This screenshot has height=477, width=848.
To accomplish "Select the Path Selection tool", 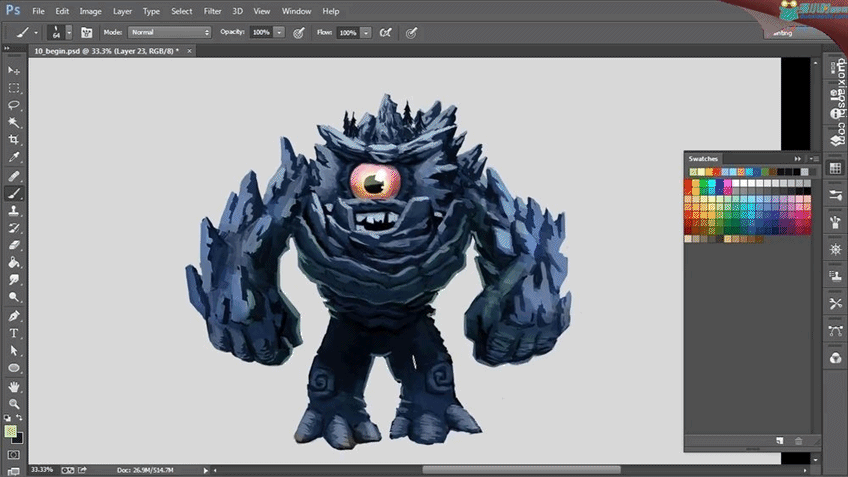I will click(x=14, y=350).
